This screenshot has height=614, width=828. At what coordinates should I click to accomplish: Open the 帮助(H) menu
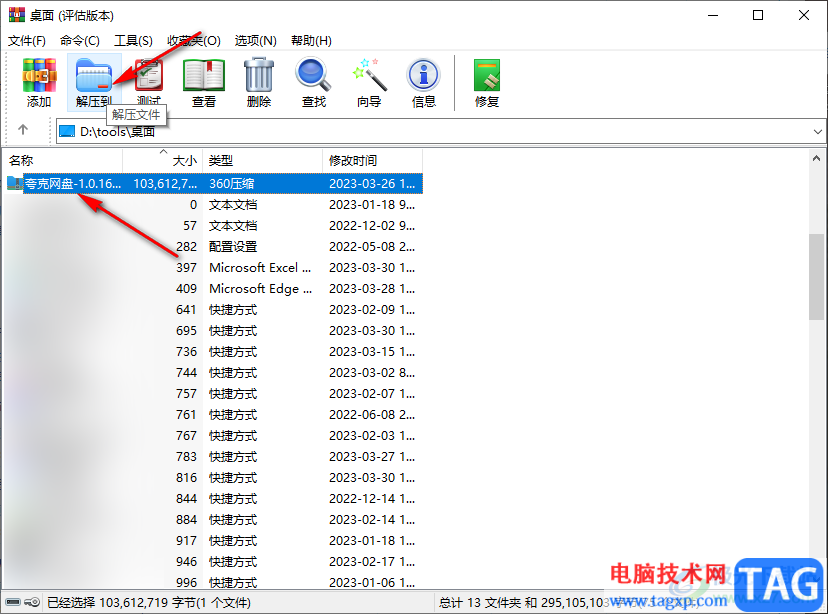click(312, 41)
